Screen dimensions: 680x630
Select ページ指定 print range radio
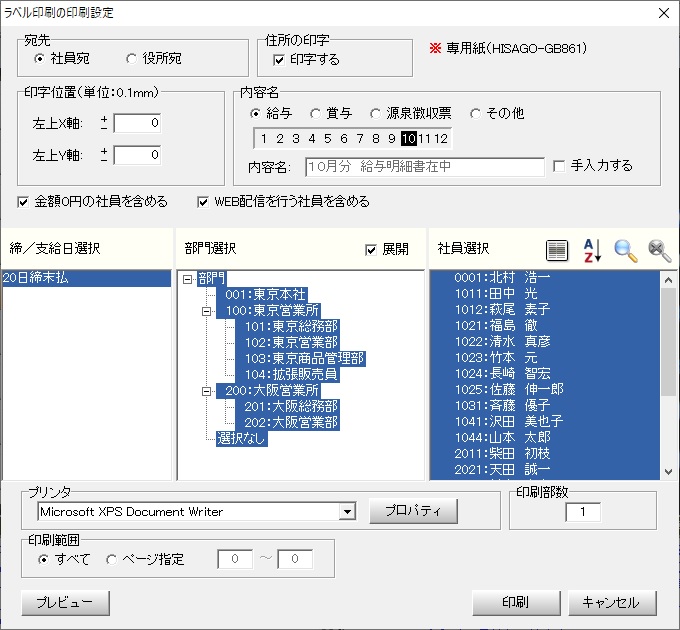pyautogui.click(x=111, y=559)
